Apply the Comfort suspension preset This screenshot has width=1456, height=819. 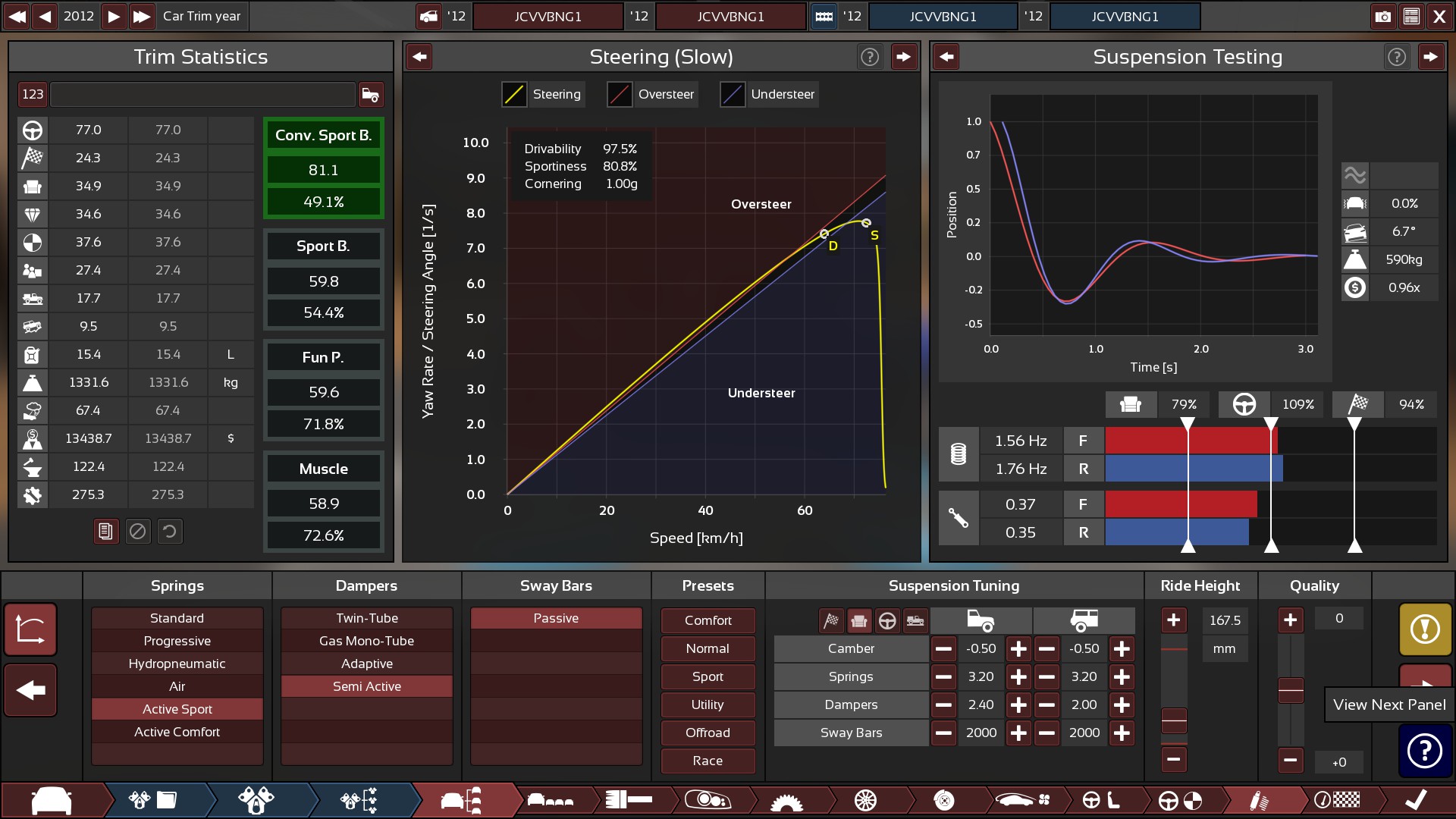click(708, 620)
